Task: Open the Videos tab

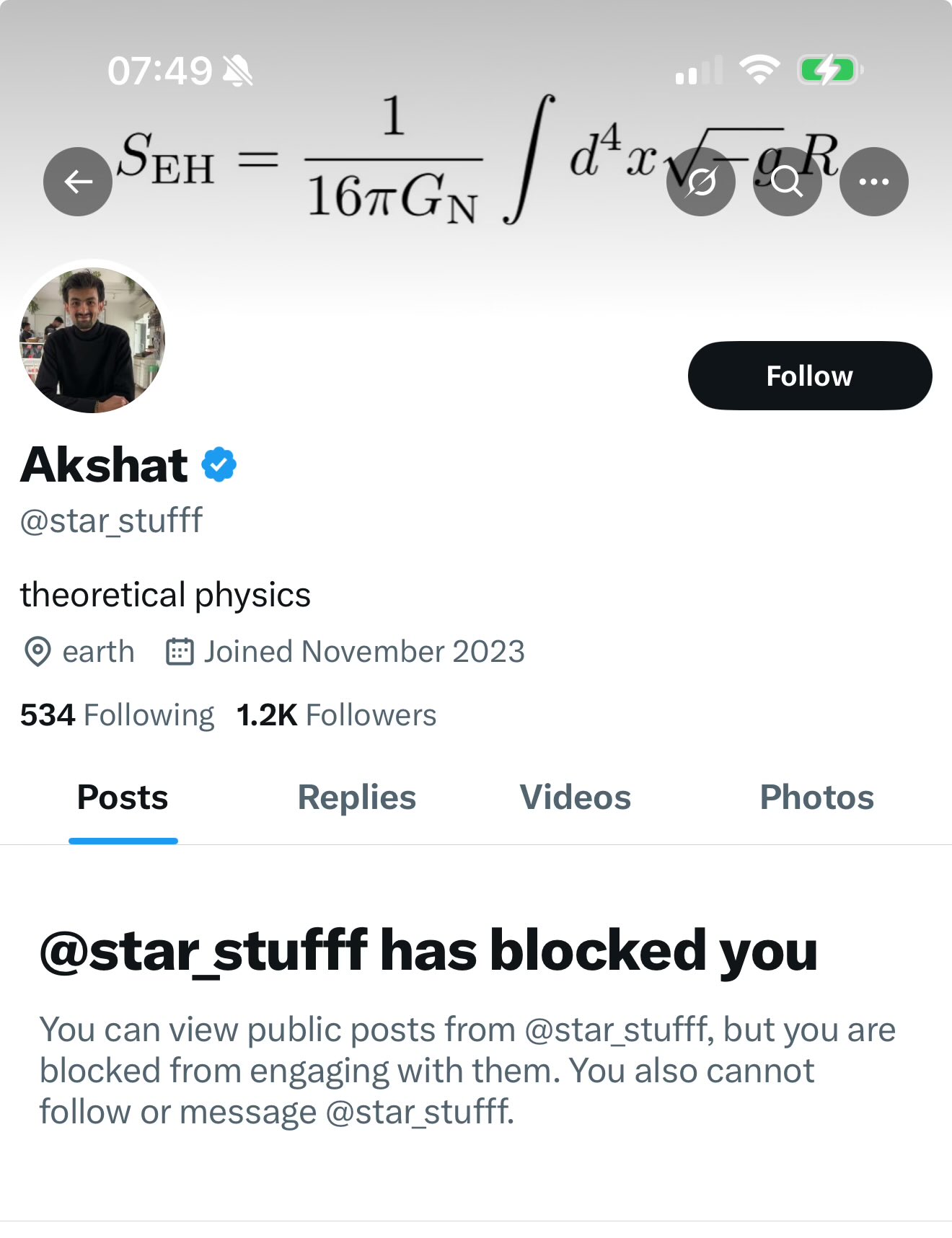Action: (x=575, y=797)
